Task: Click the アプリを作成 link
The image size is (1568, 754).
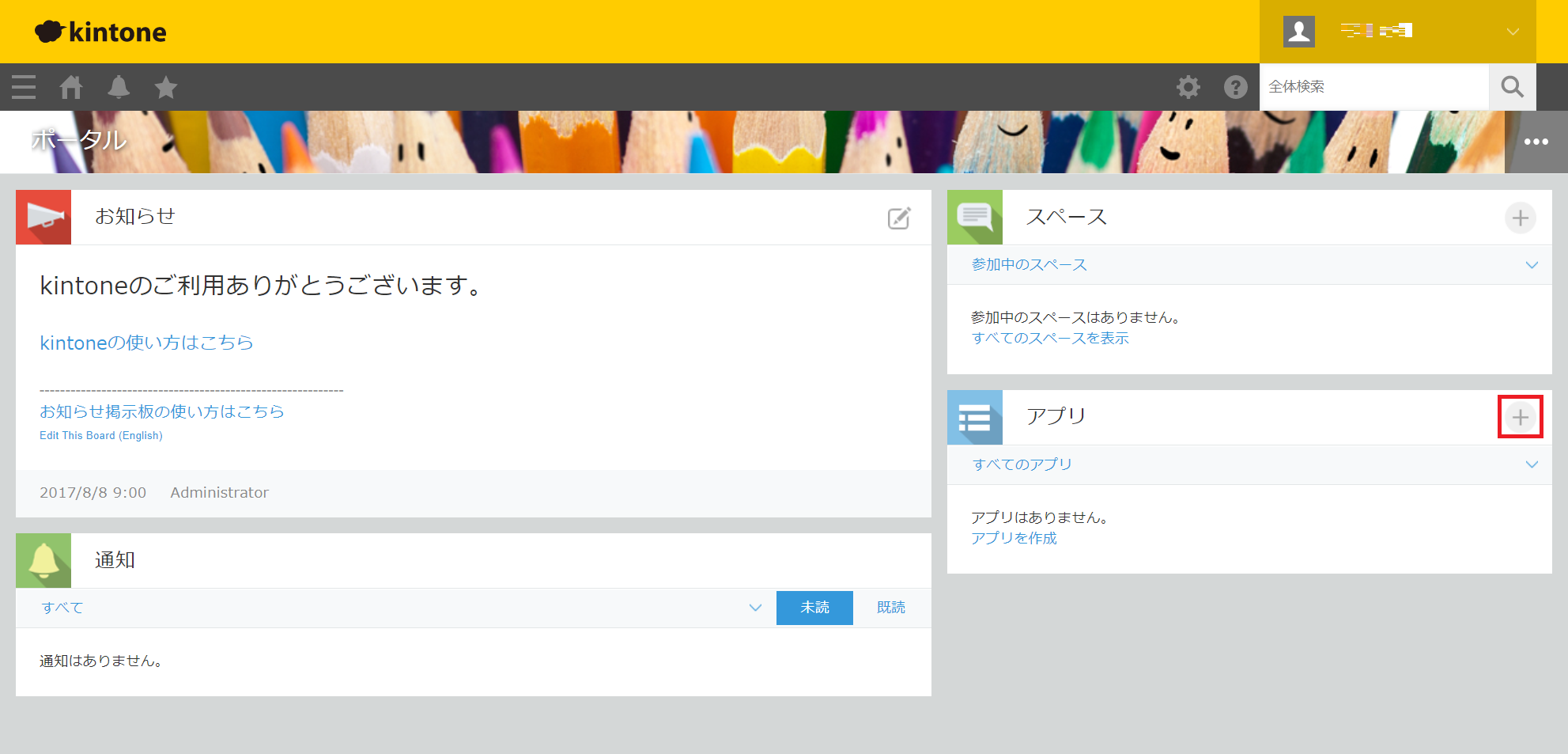Action: [1014, 538]
